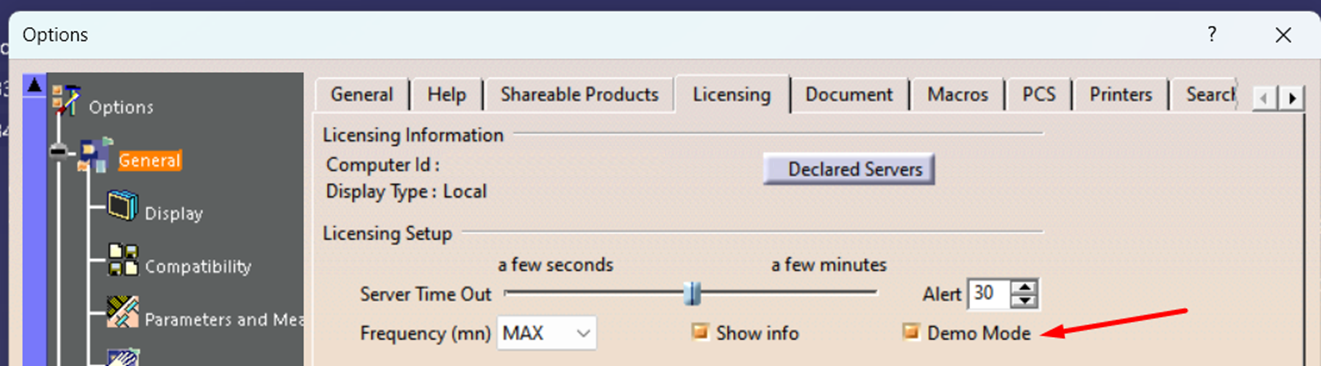
Task: Click the Alert value input field
Action: click(989, 294)
